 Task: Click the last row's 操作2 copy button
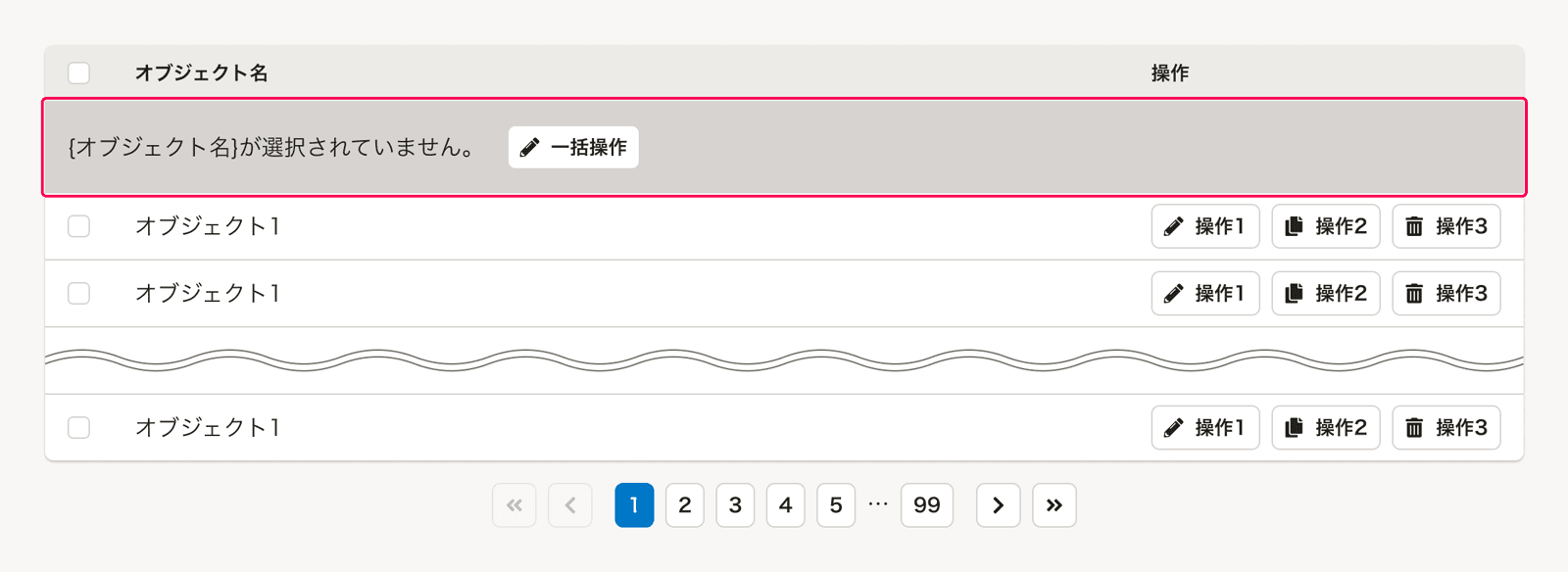tap(1325, 427)
